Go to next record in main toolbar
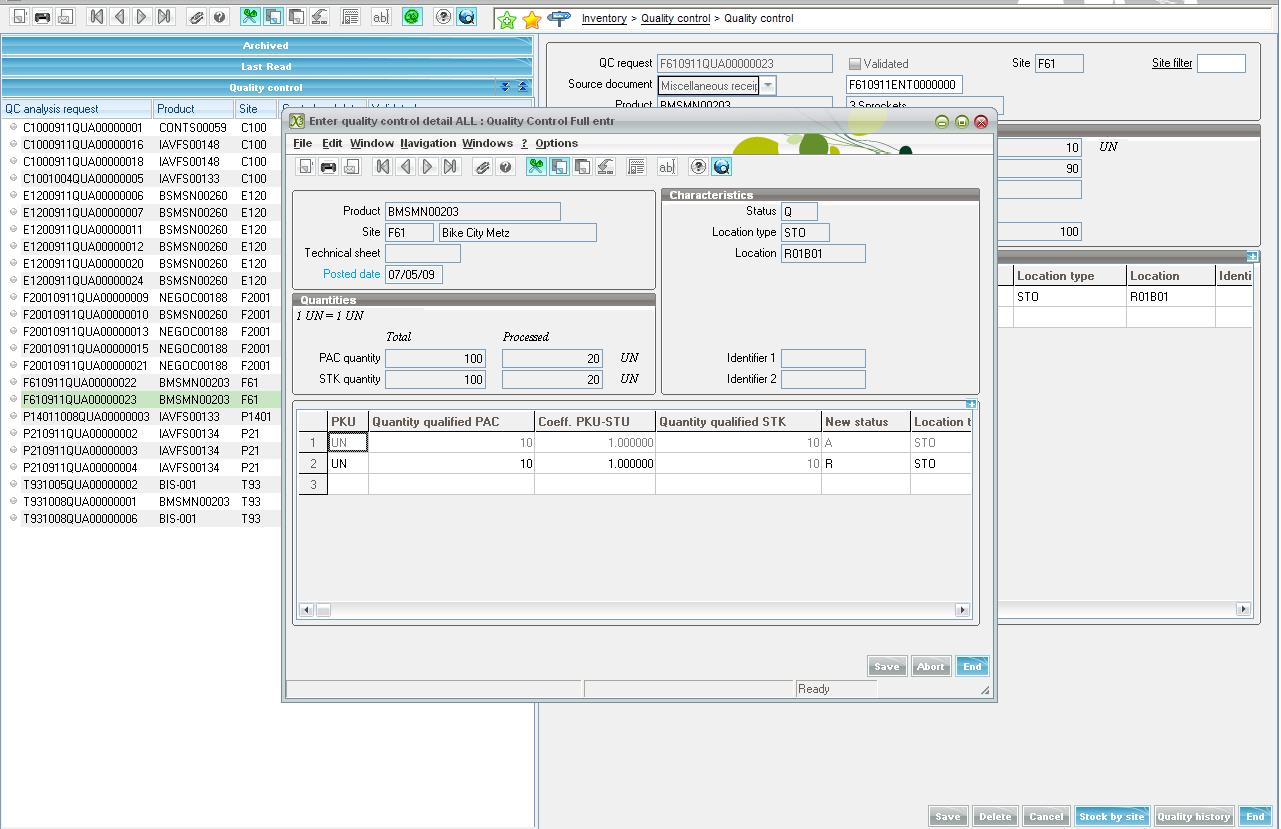1281x829 pixels. point(142,17)
